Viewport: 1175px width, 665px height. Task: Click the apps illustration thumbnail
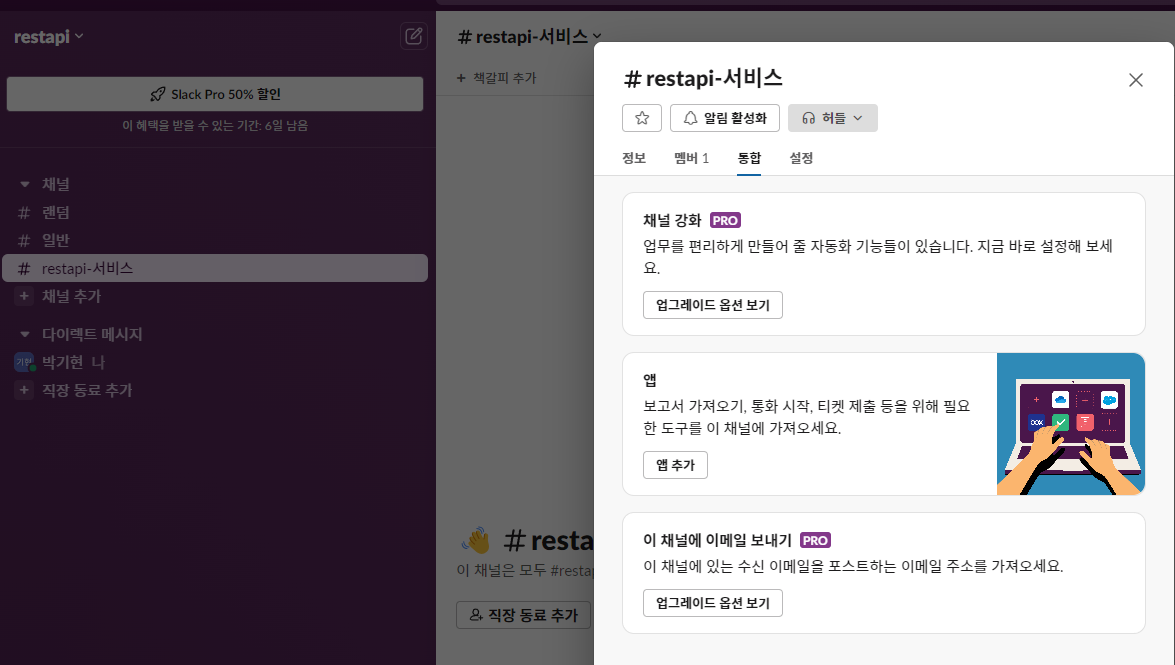[x=1071, y=424]
